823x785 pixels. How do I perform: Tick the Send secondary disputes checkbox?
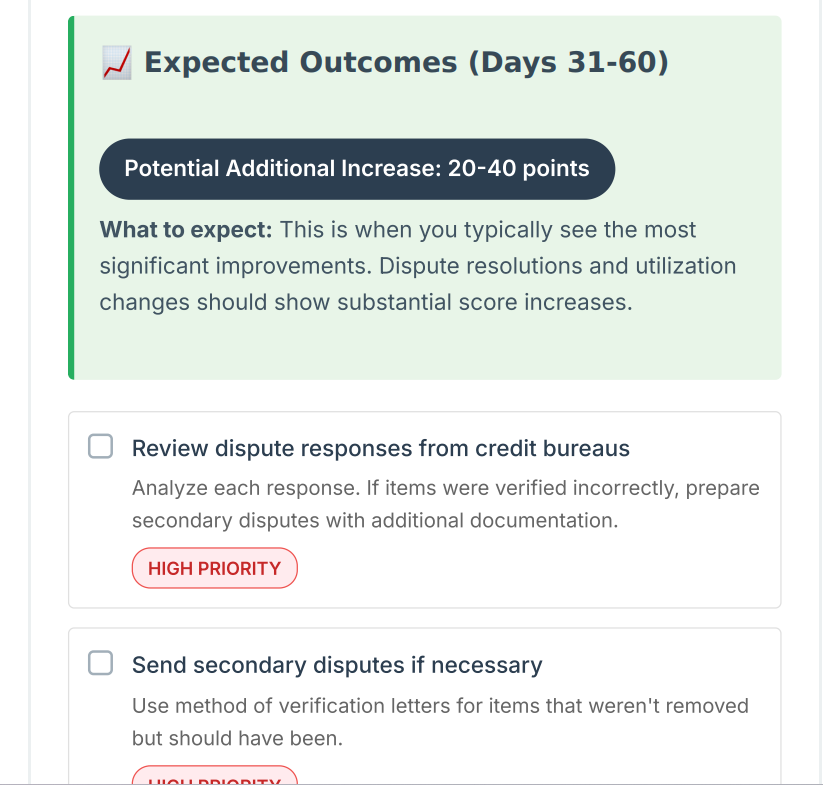(x=101, y=663)
